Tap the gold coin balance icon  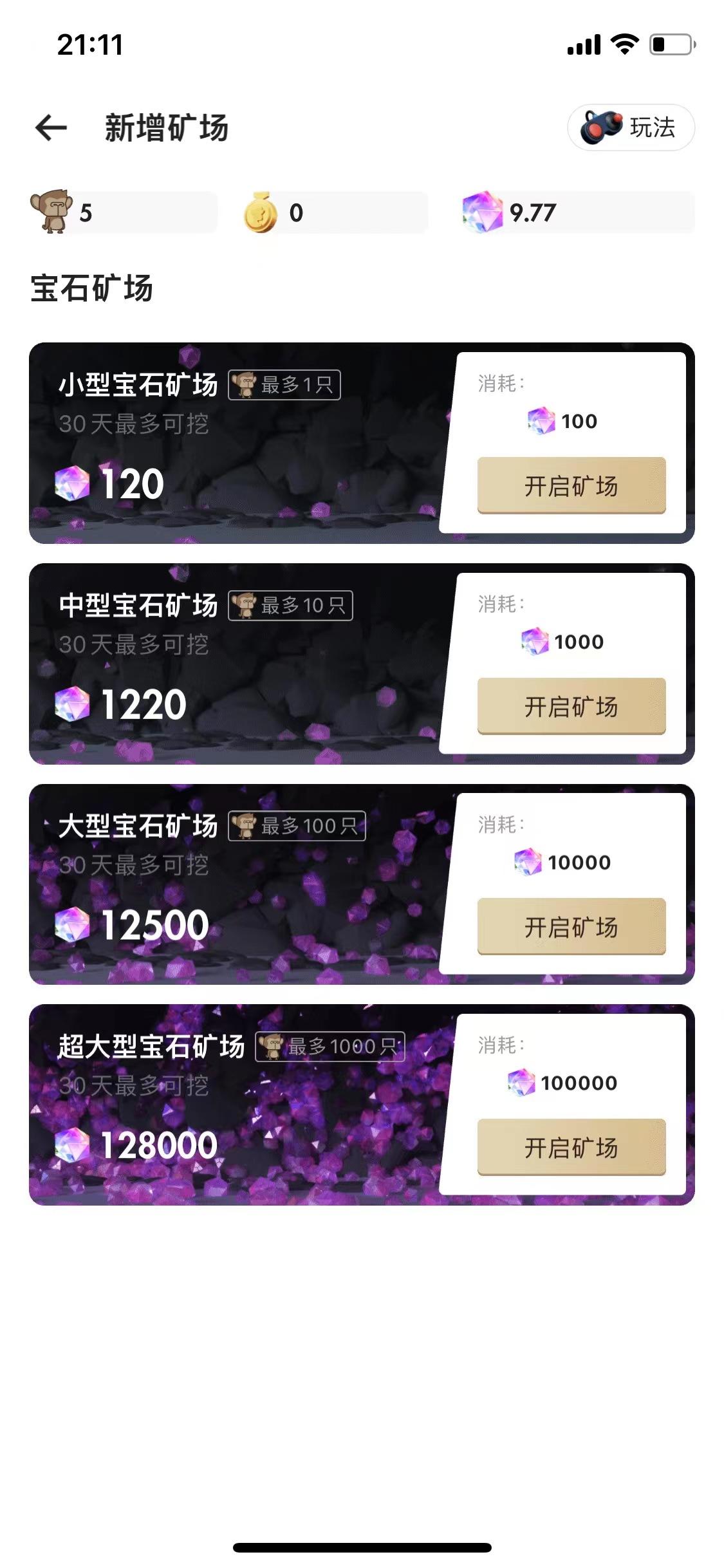(x=261, y=212)
